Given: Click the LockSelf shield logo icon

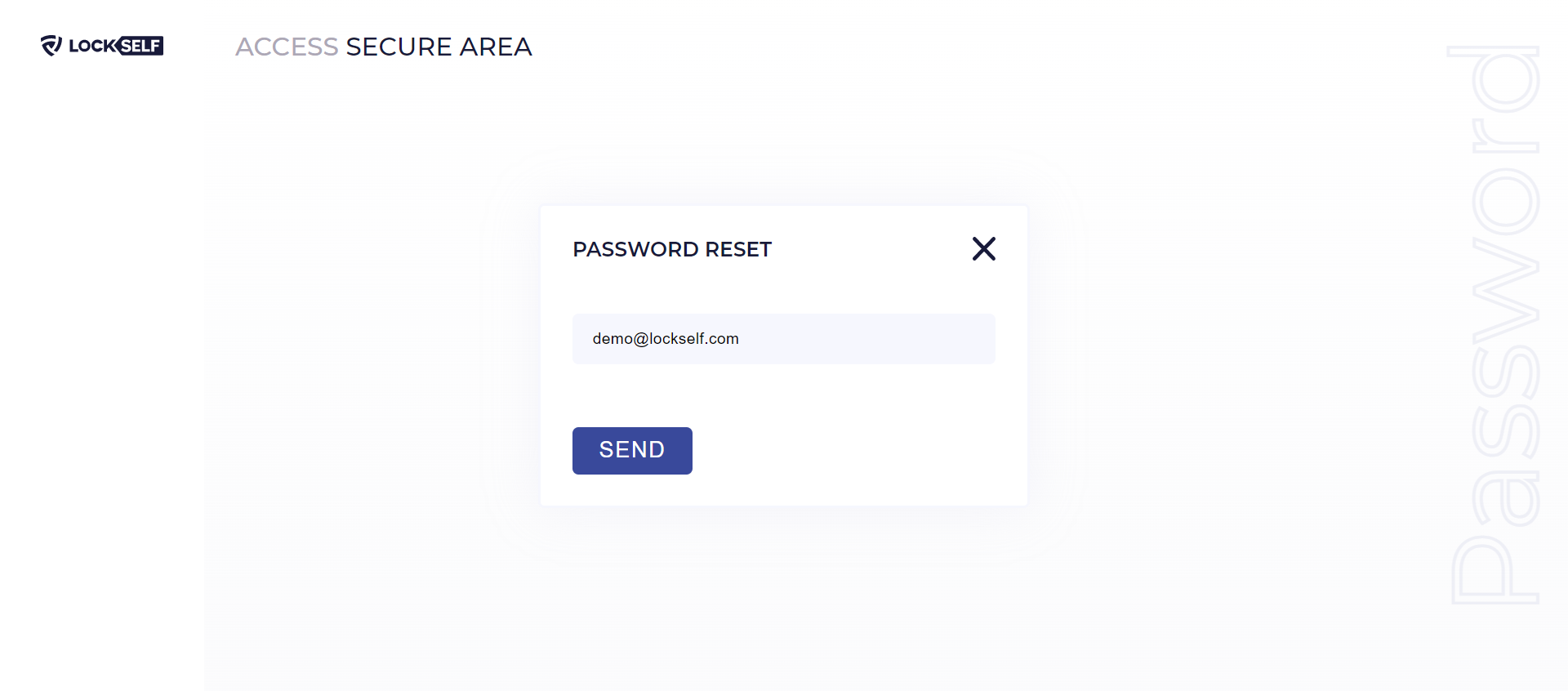Looking at the screenshot, I should tap(51, 46).
